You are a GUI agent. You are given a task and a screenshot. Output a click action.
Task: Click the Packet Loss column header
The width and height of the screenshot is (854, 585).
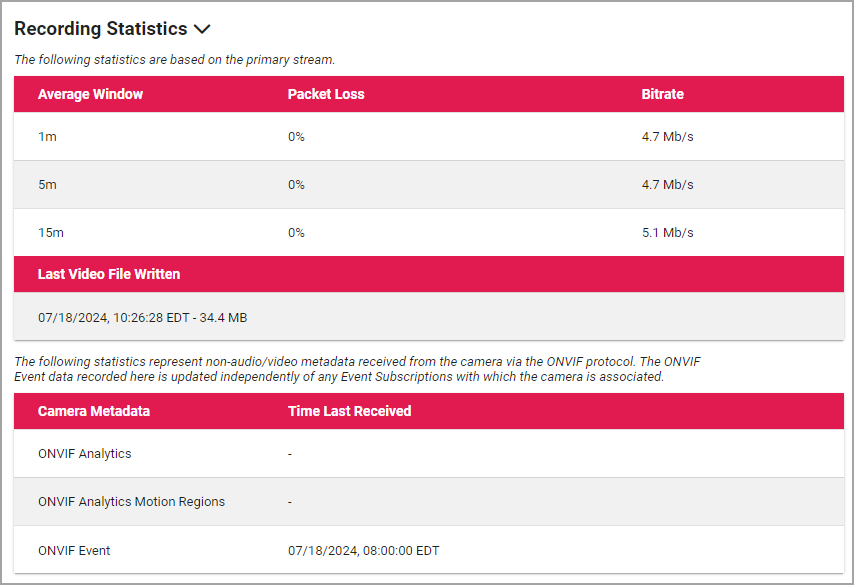[326, 94]
